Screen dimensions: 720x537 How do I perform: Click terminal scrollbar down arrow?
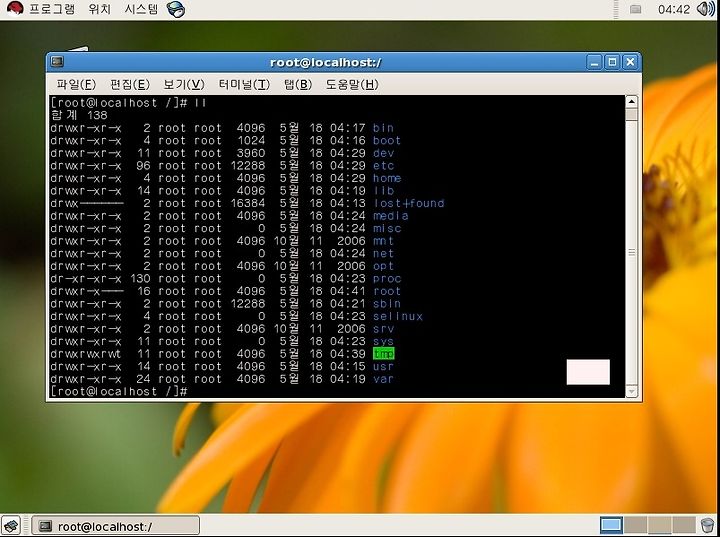631,391
